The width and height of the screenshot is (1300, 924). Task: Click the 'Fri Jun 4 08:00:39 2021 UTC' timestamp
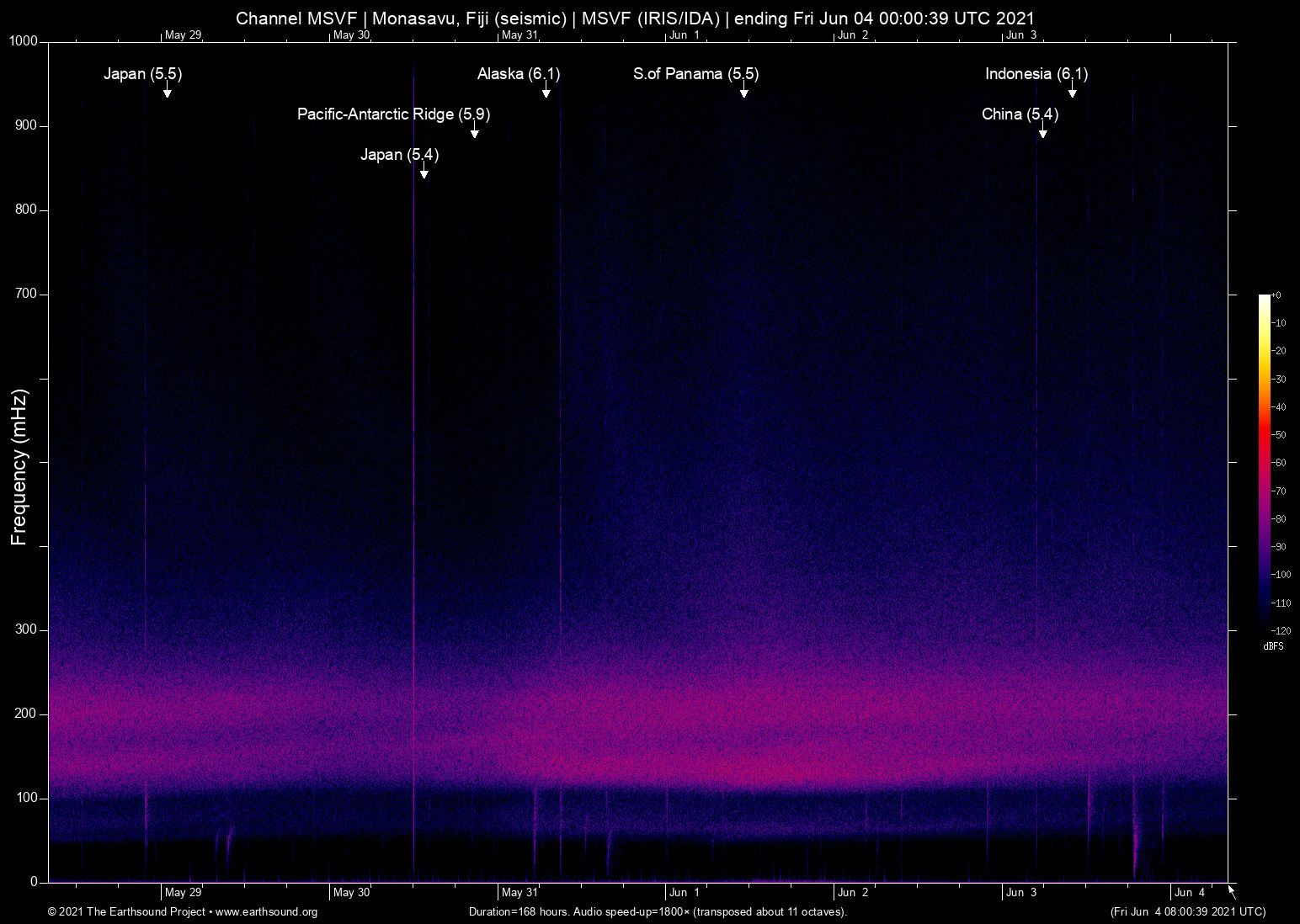(1188, 912)
